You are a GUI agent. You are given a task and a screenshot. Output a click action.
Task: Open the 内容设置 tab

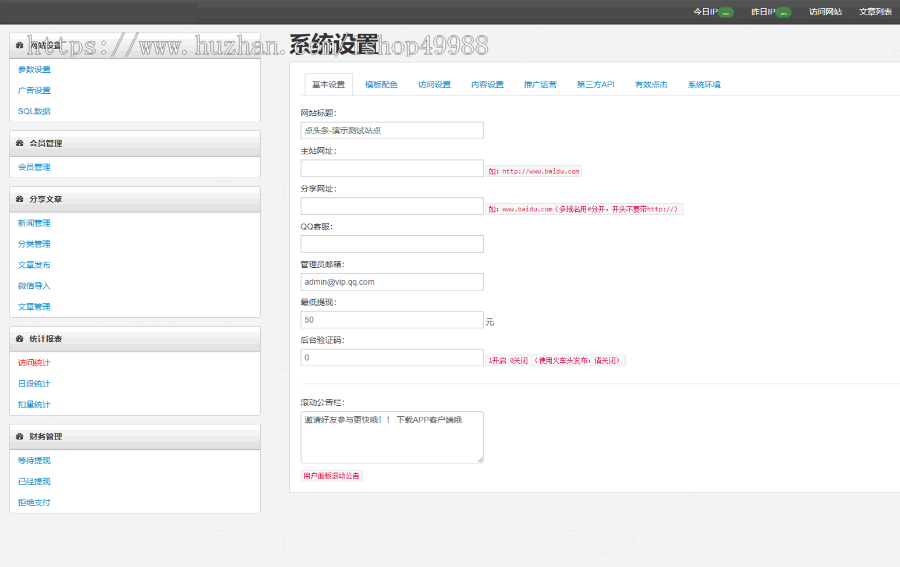[487, 84]
